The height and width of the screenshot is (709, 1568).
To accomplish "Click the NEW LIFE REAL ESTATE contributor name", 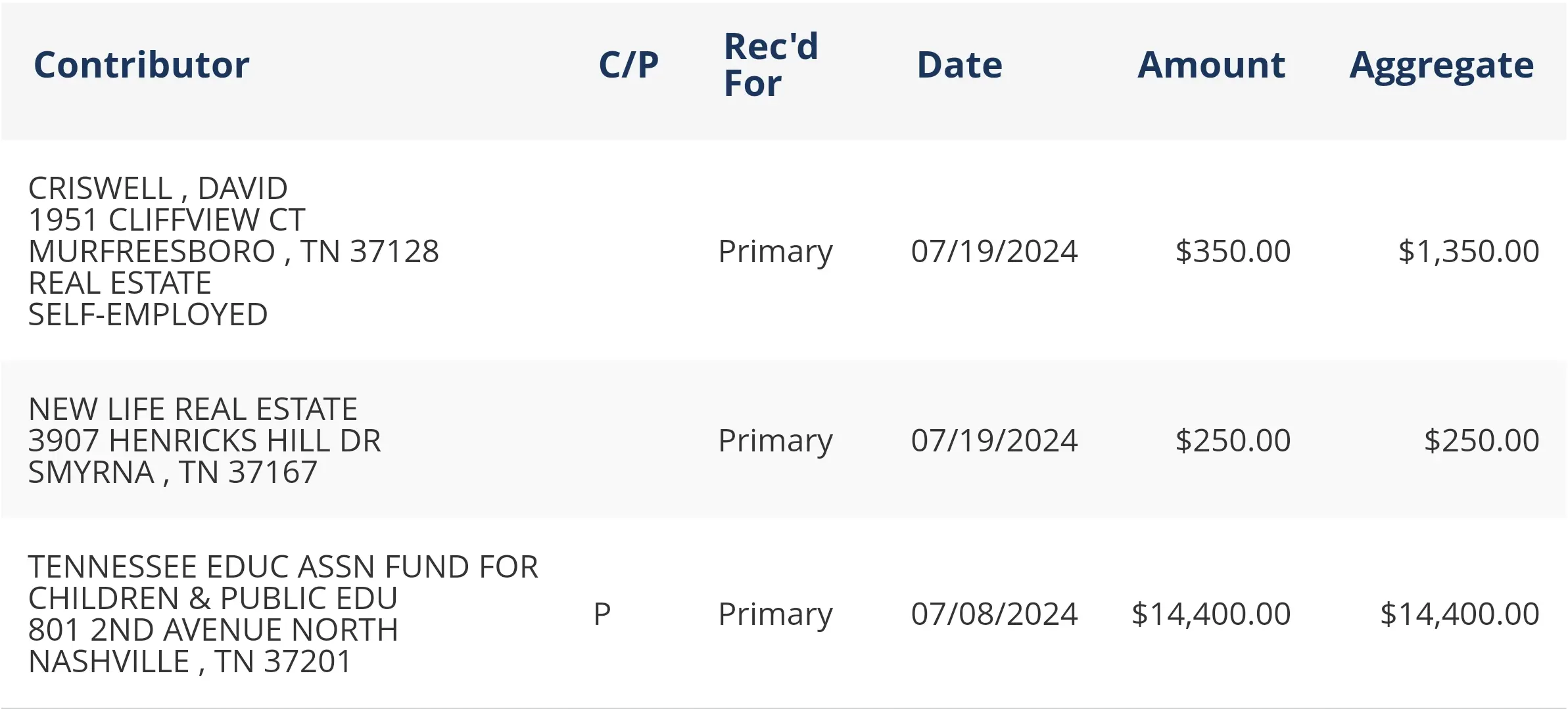I will 193,409.
